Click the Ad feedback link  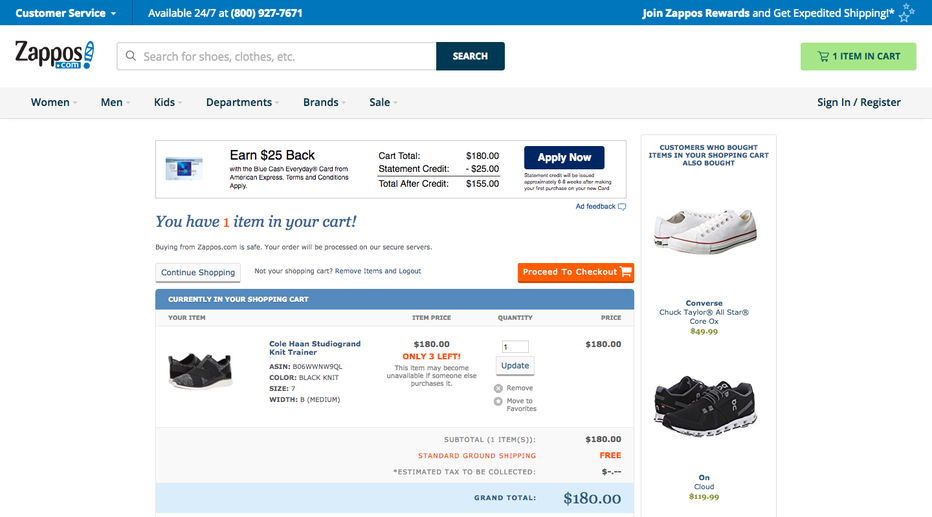tap(596, 207)
